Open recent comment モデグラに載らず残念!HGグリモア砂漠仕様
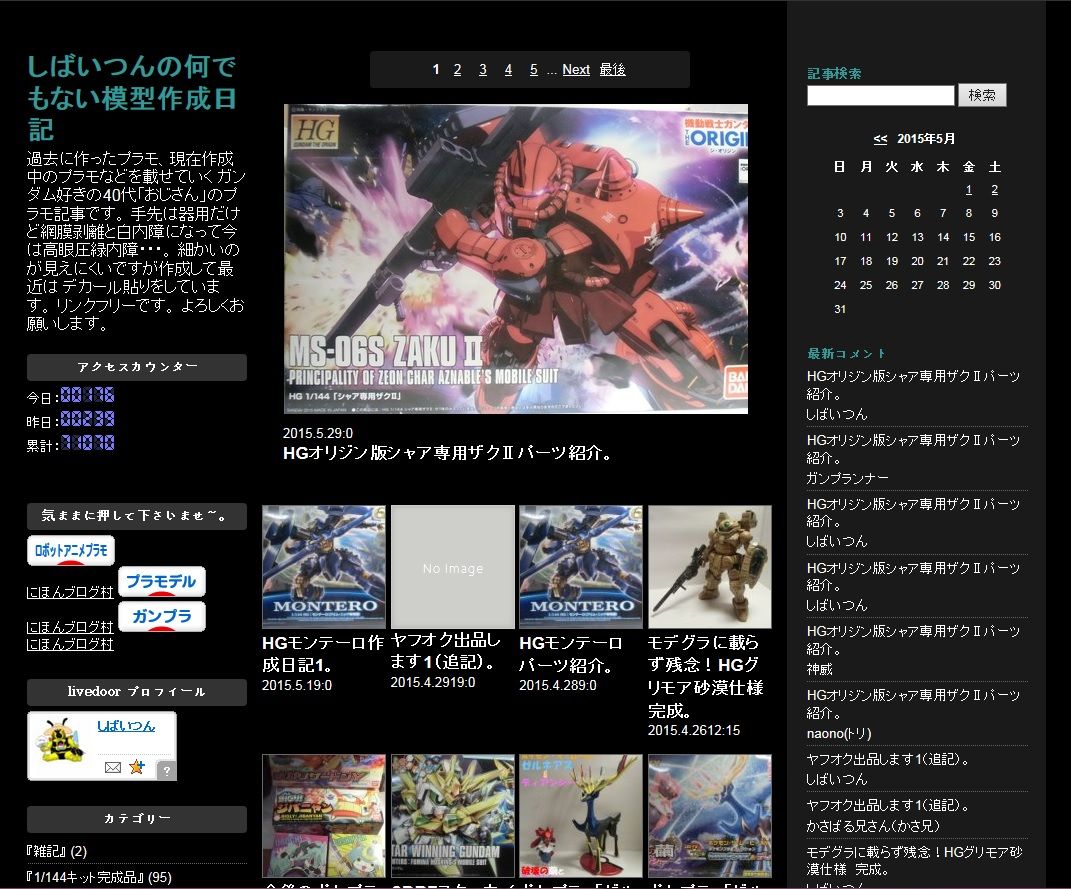 (914, 861)
